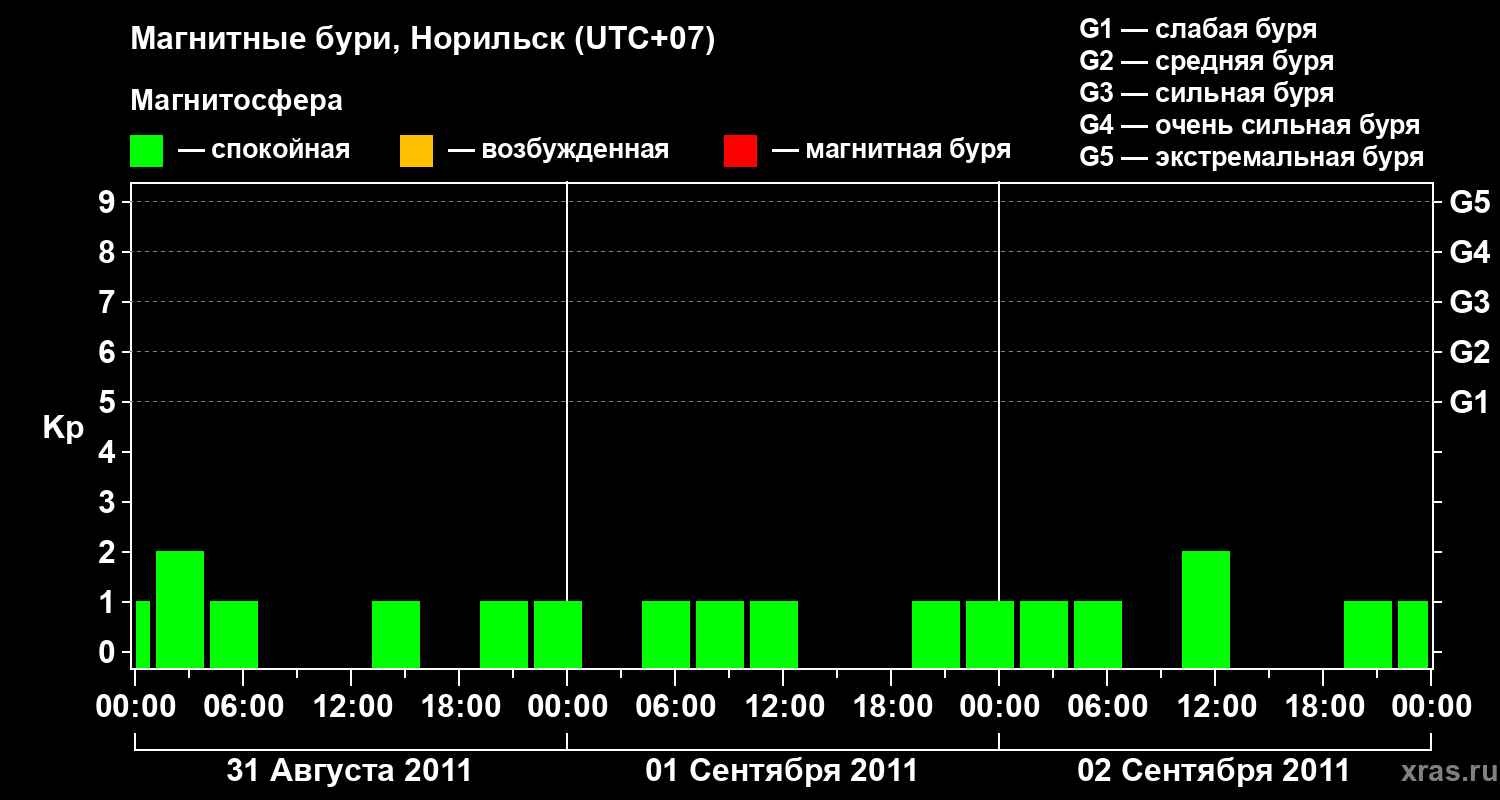Click the right-axis G1 label at Kp 5
The width and height of the screenshot is (1500, 800).
(x=1470, y=402)
